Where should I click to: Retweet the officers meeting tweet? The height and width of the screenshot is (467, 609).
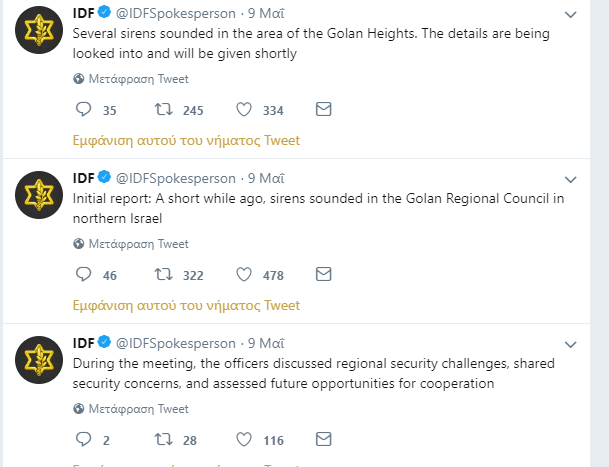point(163,440)
